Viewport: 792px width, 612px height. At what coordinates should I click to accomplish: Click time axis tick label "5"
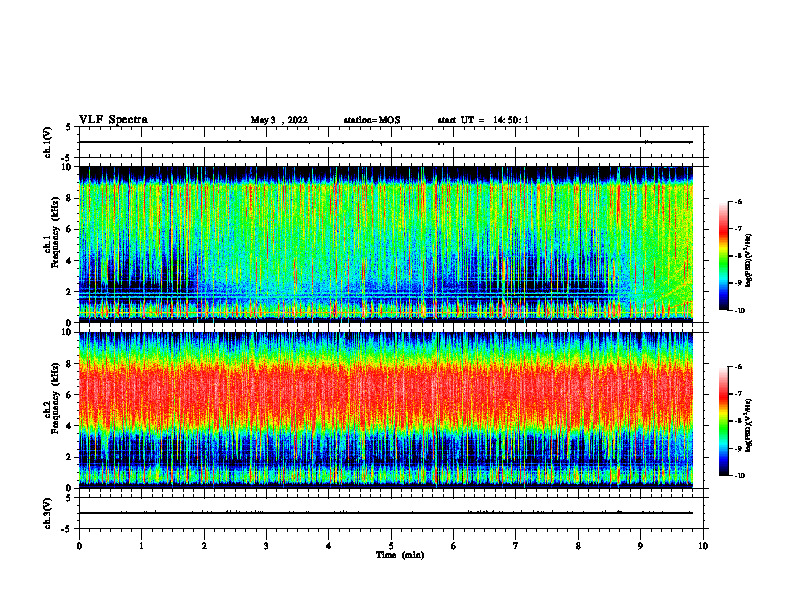click(x=391, y=546)
